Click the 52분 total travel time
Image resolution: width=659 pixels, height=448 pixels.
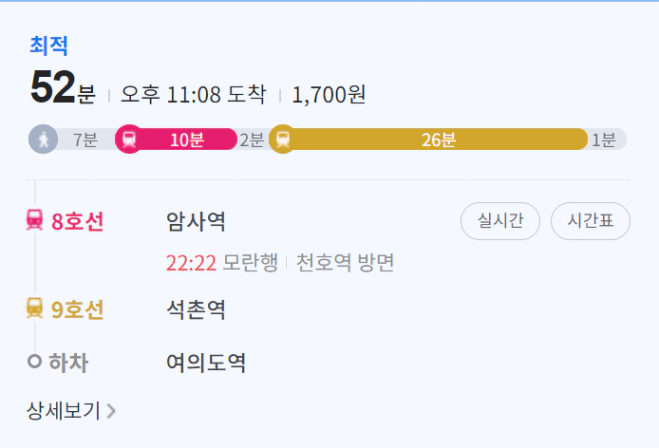[63, 87]
